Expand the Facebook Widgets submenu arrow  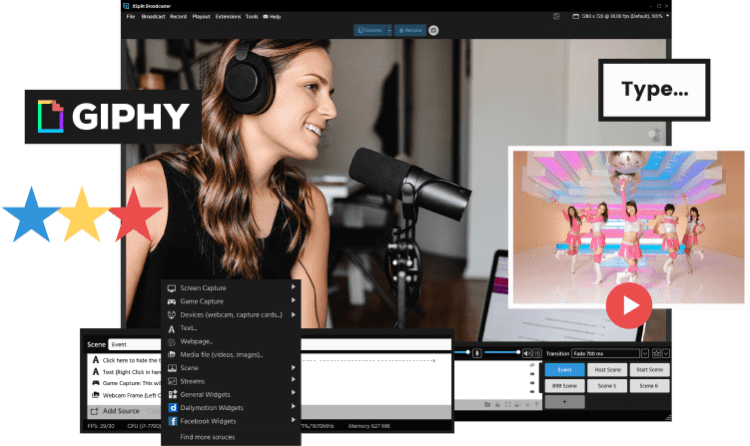(293, 420)
